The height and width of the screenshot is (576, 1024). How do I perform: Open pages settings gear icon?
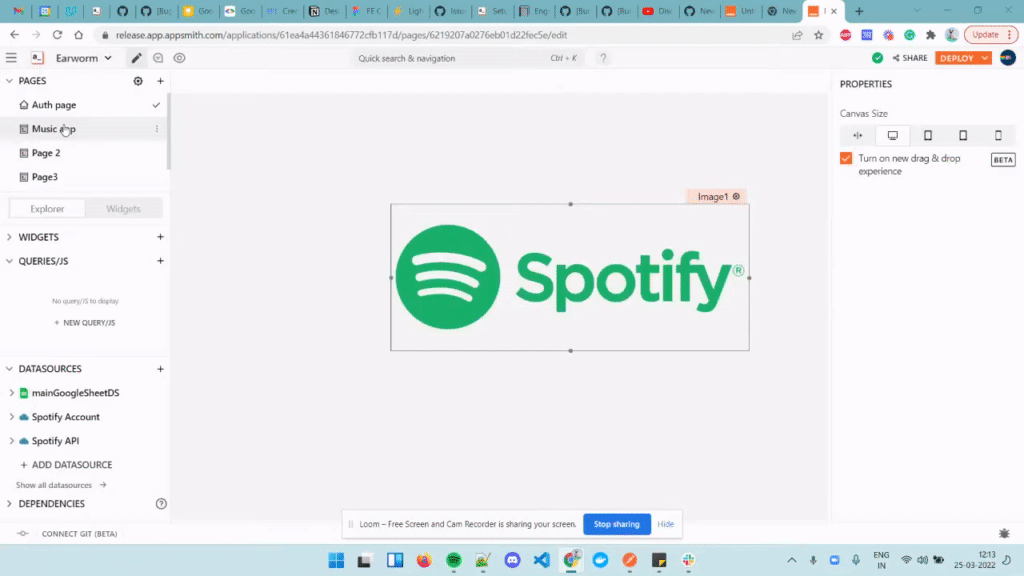pos(138,81)
